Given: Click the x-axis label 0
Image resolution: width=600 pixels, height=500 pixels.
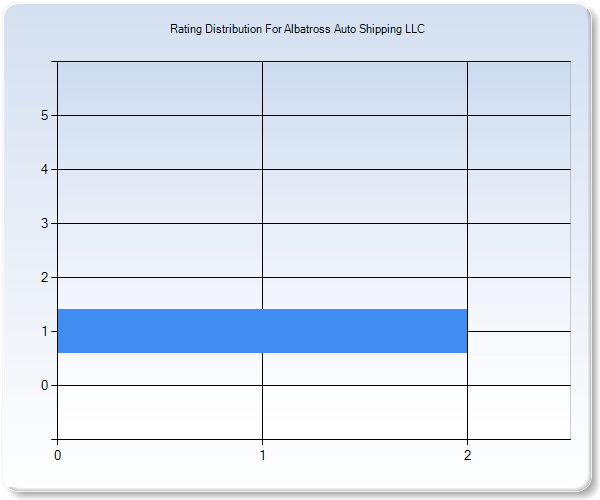Looking at the screenshot, I should pos(57,454).
